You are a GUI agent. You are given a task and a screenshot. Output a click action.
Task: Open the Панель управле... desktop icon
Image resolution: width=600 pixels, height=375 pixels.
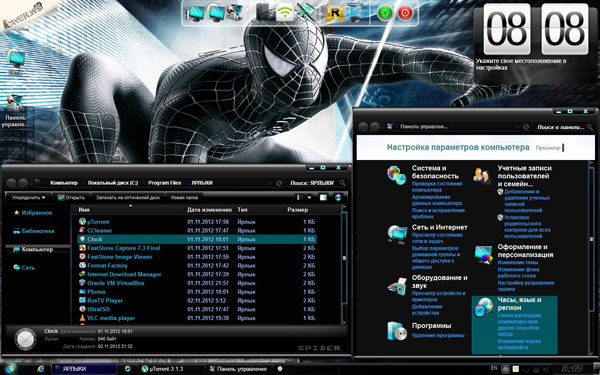(15, 111)
